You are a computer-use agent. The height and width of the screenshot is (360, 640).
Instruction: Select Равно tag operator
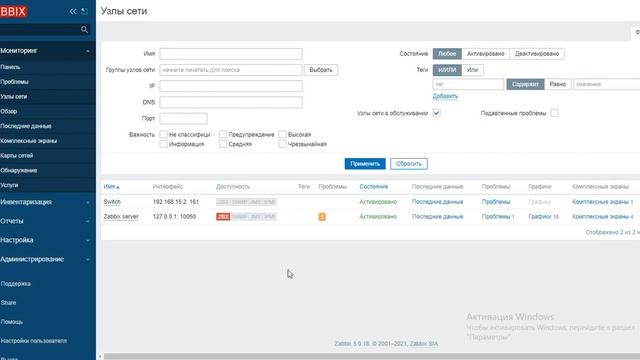click(x=558, y=84)
